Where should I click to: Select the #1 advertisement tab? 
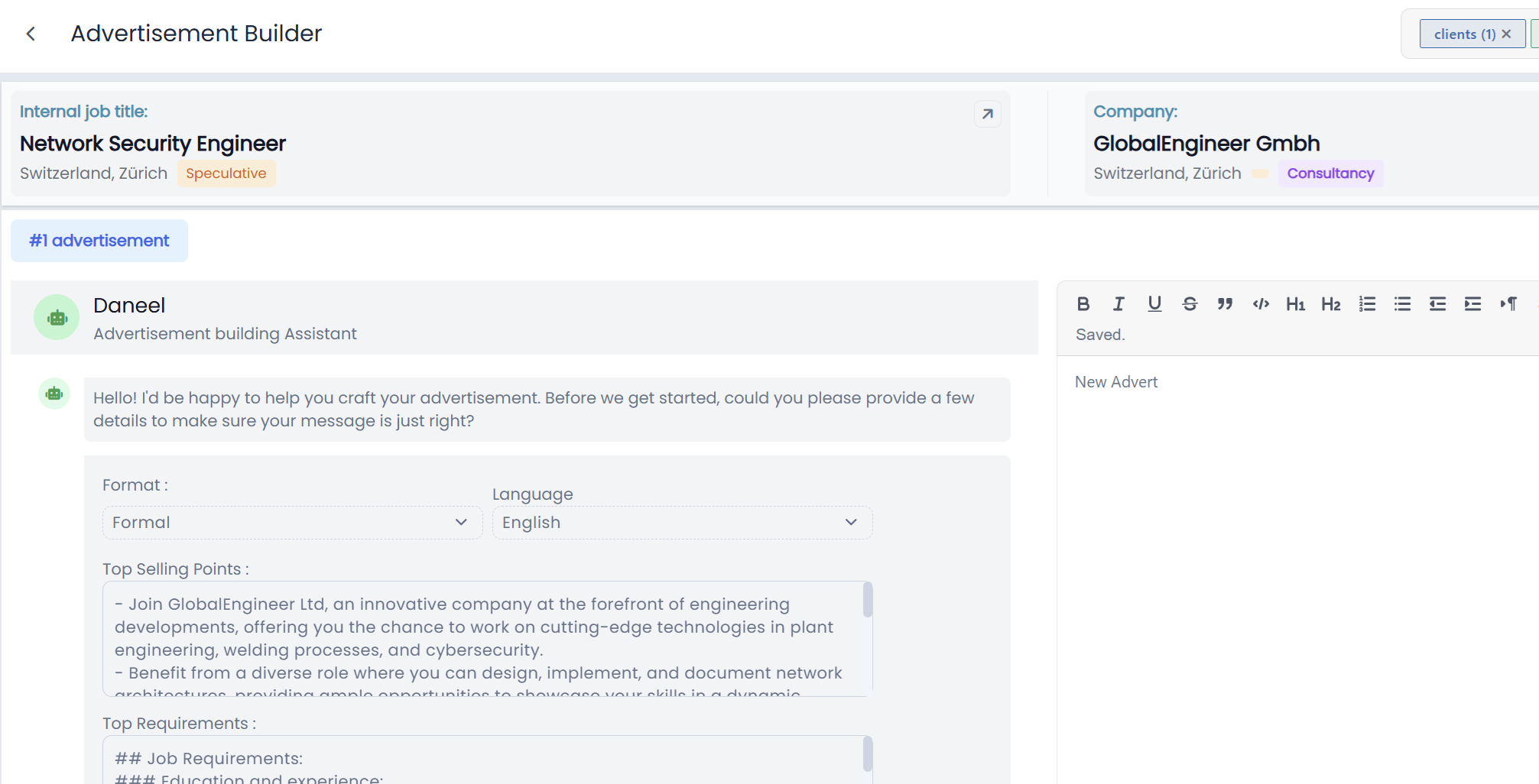tap(99, 241)
